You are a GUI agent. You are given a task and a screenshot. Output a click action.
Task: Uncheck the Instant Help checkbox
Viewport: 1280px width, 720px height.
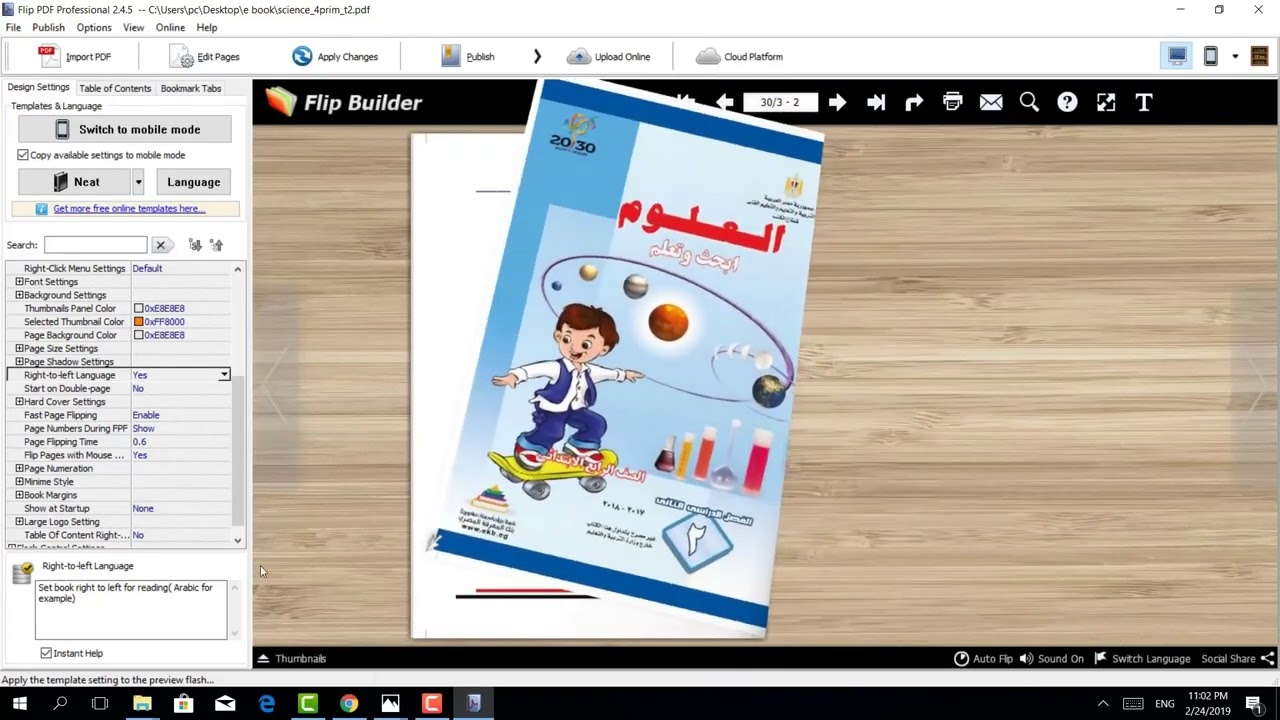(46, 653)
